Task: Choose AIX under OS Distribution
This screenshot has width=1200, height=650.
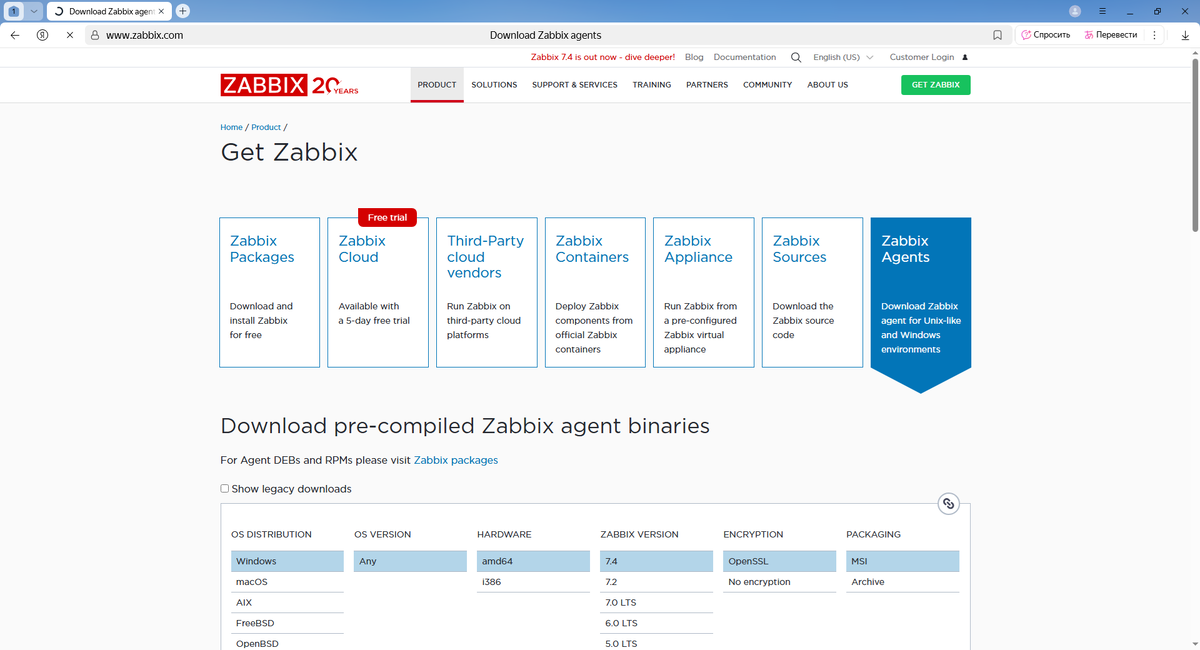Action: [x=287, y=603]
